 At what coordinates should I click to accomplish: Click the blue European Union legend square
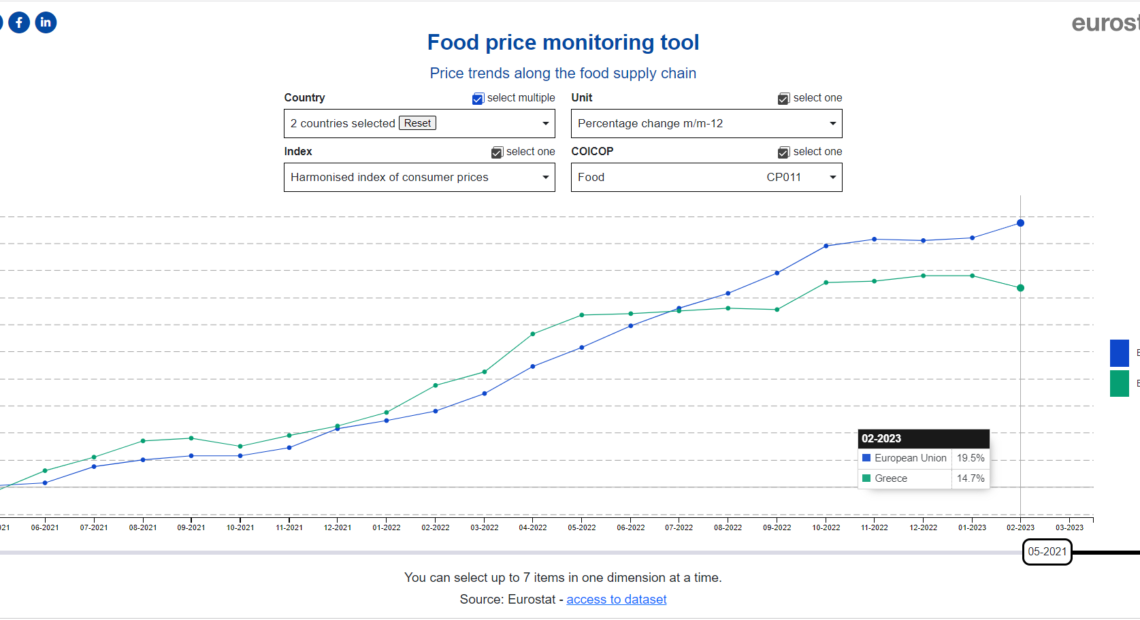tap(1119, 353)
